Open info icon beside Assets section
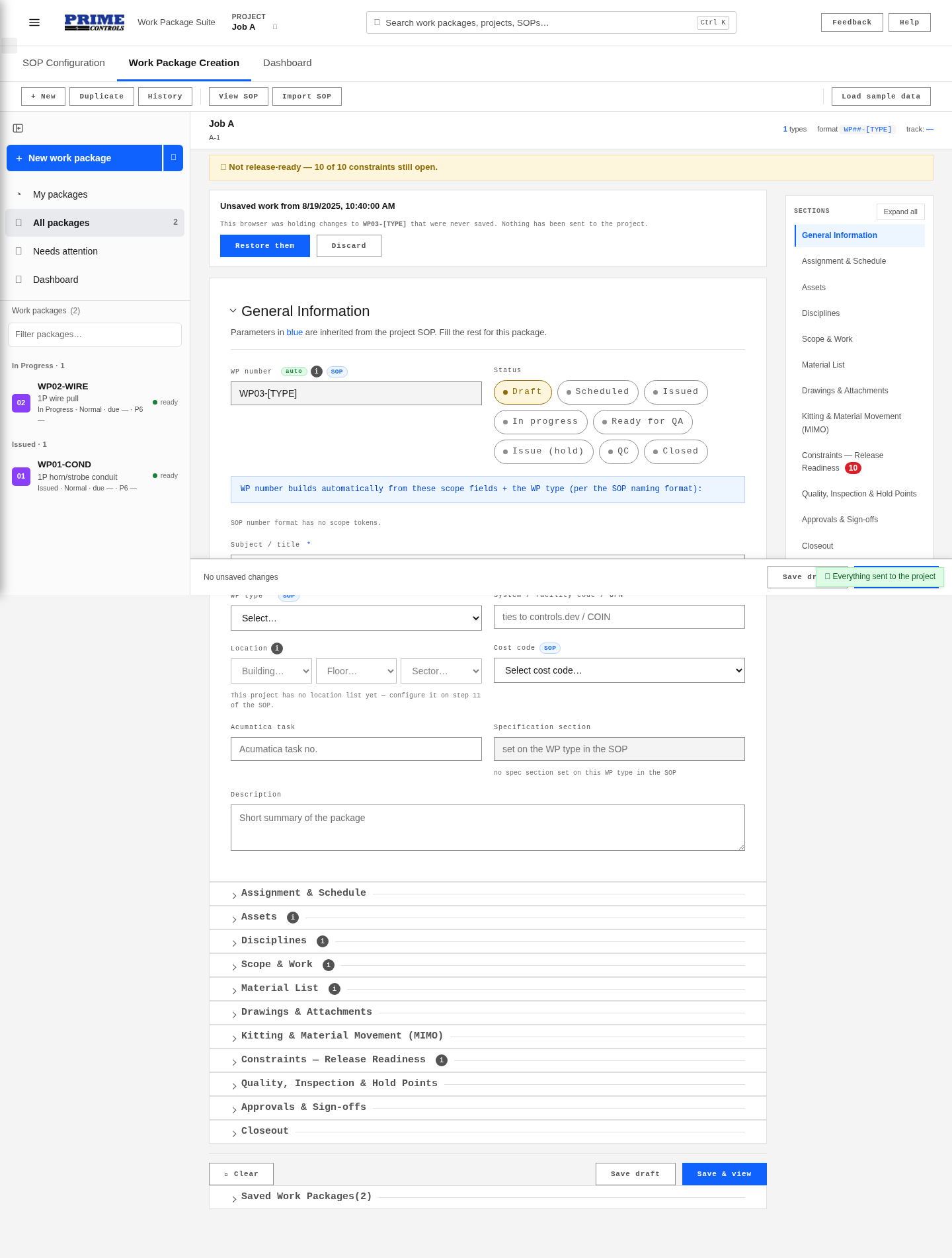Viewport: 952px width, 1258px height. [x=293, y=918]
